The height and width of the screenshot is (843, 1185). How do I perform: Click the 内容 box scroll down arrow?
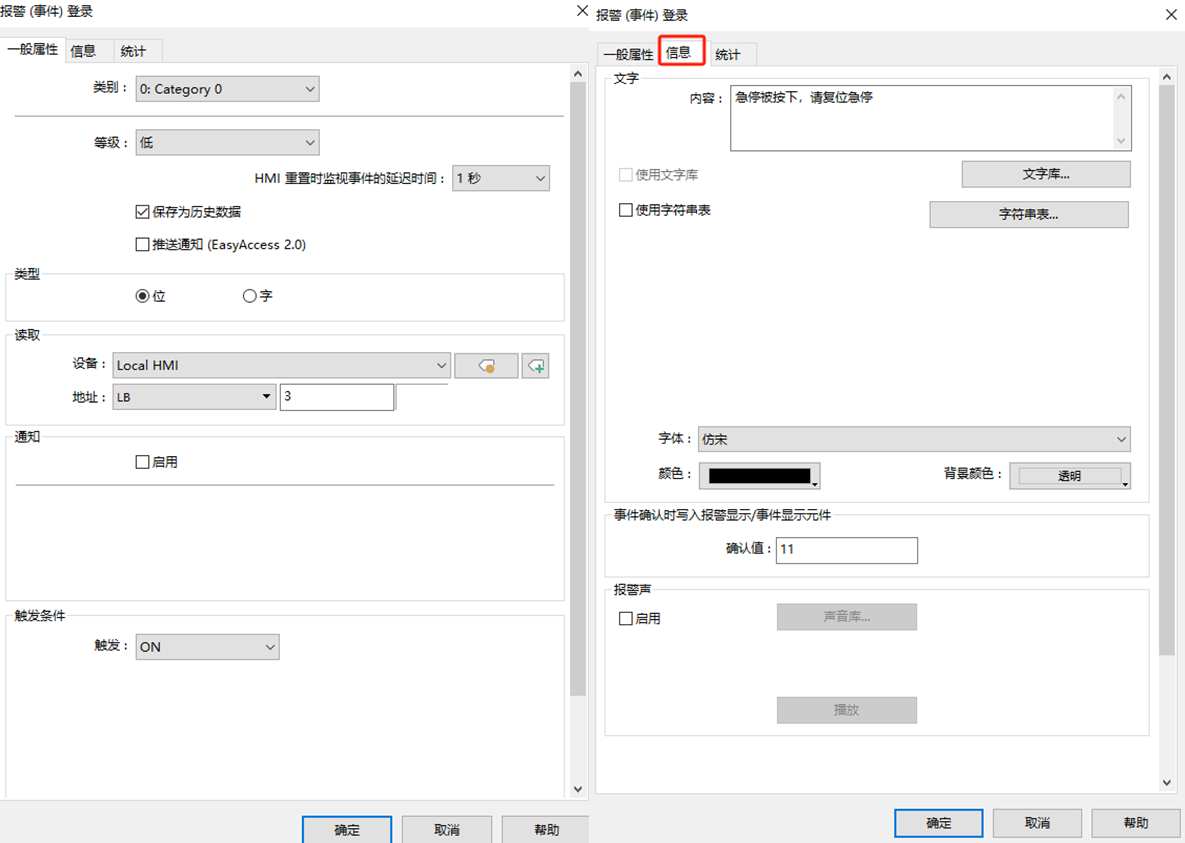coord(1121,141)
